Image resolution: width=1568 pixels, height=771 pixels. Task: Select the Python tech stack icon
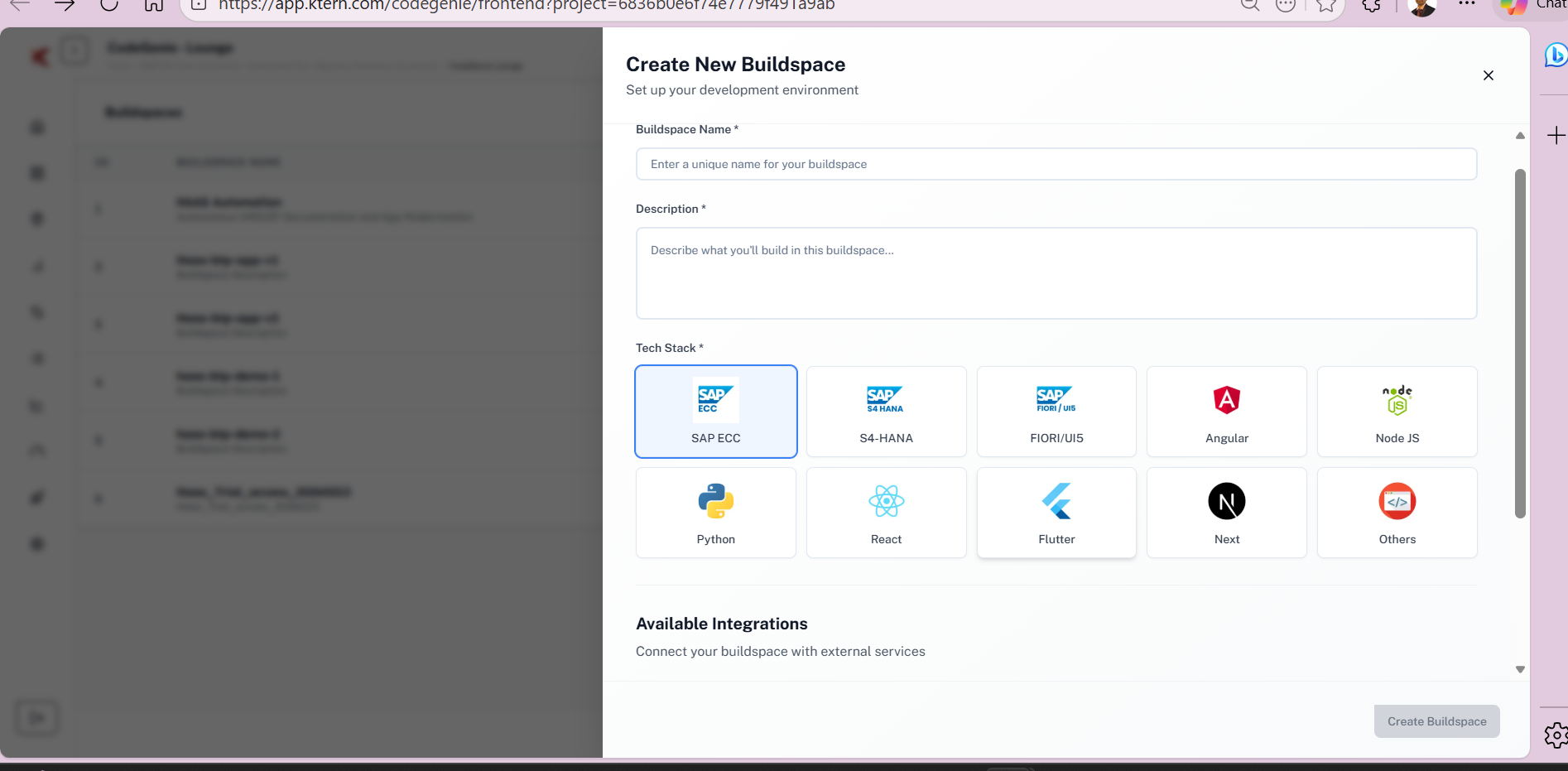[x=715, y=501]
